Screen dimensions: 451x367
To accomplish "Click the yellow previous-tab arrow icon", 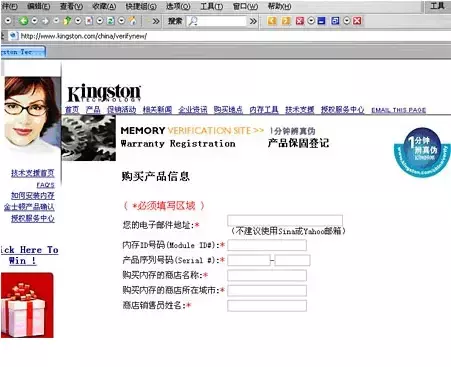I will [272, 21].
